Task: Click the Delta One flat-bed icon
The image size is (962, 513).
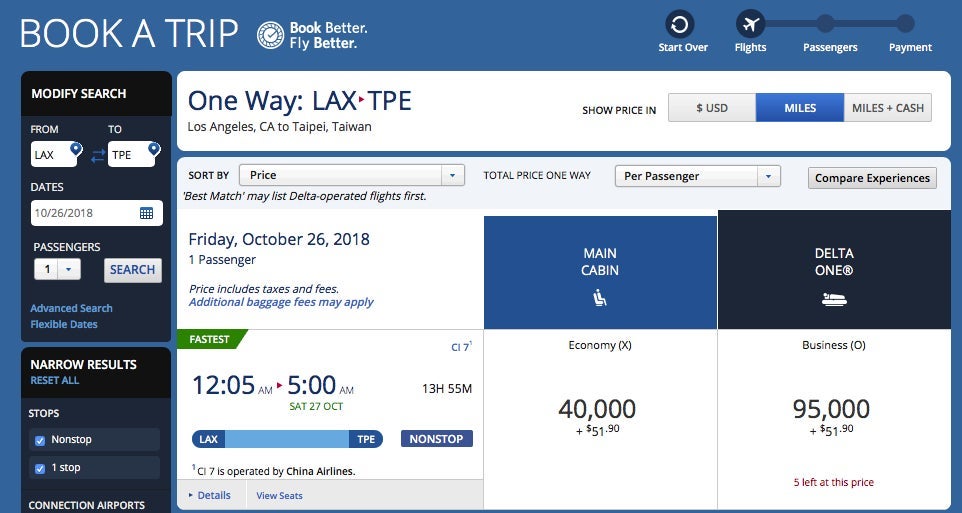Action: point(833,297)
